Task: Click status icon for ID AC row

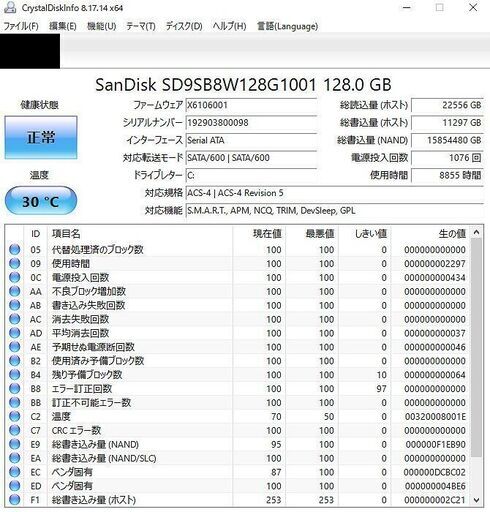Action: [14, 319]
